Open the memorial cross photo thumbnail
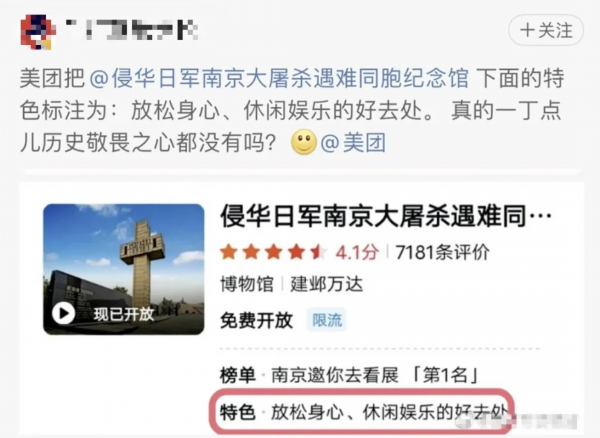This screenshot has height=438, width=600. tap(124, 269)
